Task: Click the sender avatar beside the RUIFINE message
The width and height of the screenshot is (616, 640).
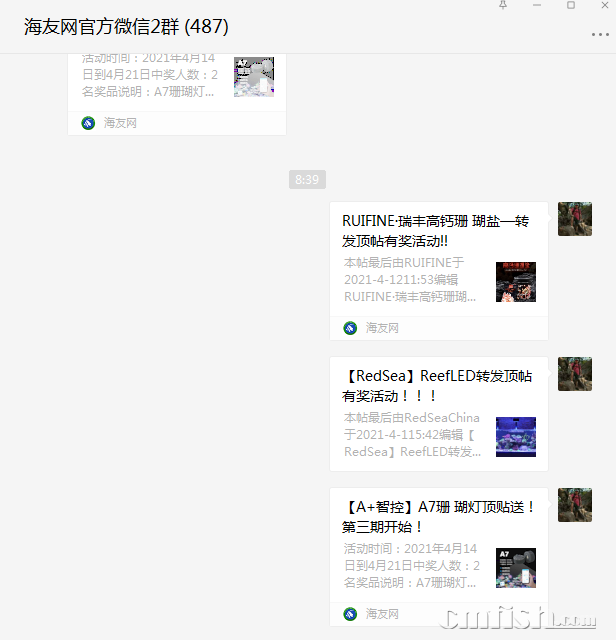Action: (x=575, y=219)
